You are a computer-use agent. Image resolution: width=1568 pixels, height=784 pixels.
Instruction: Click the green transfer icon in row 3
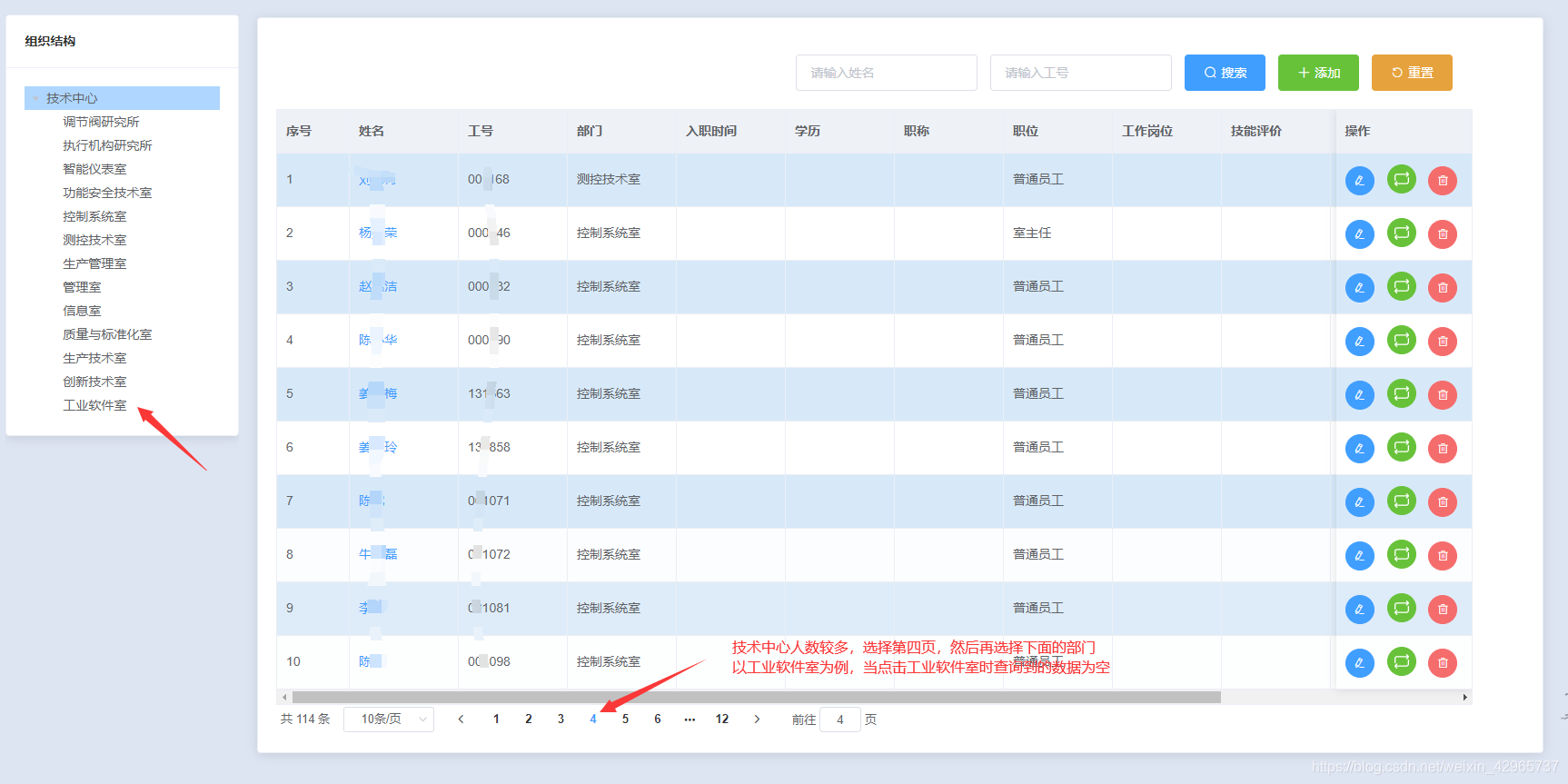[x=1402, y=286]
